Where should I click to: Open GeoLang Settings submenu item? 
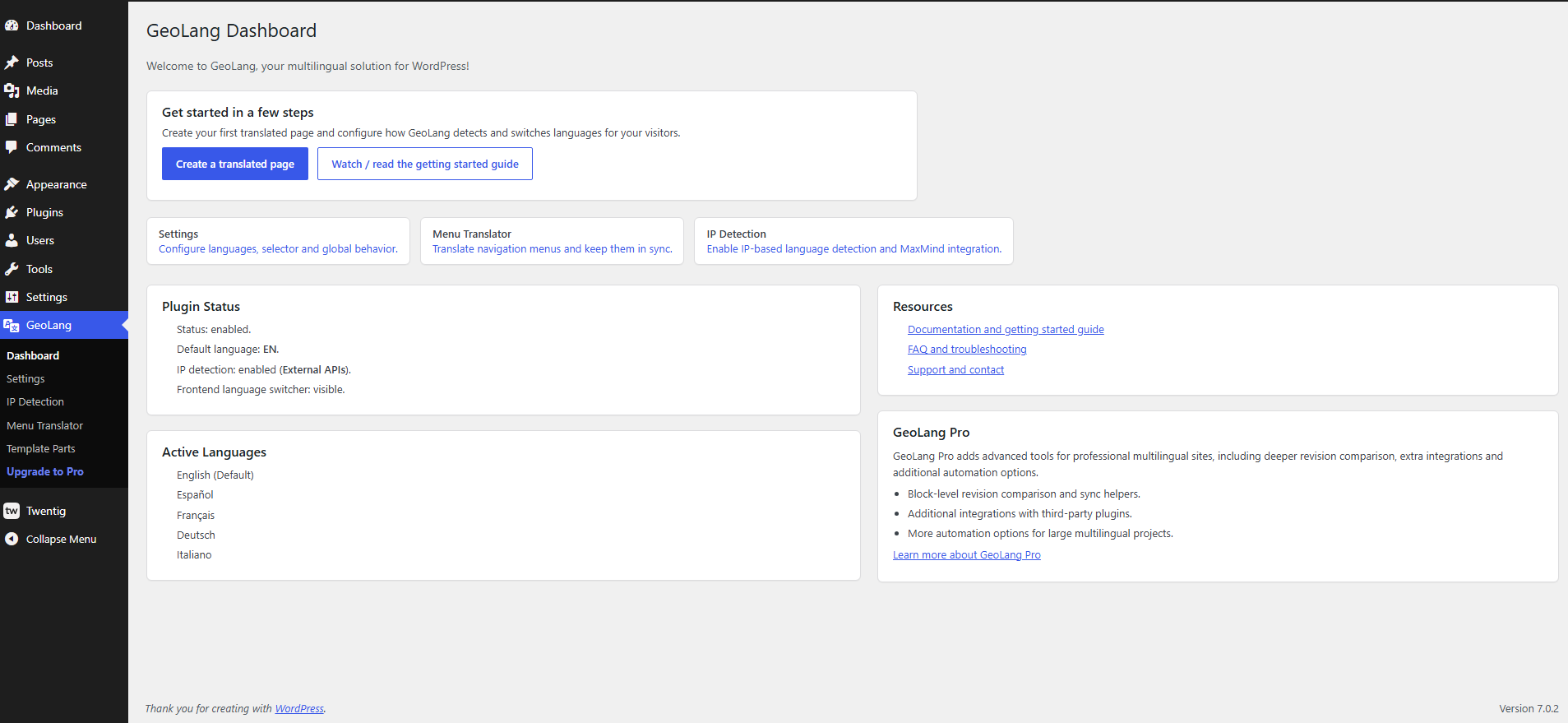pyautogui.click(x=25, y=378)
